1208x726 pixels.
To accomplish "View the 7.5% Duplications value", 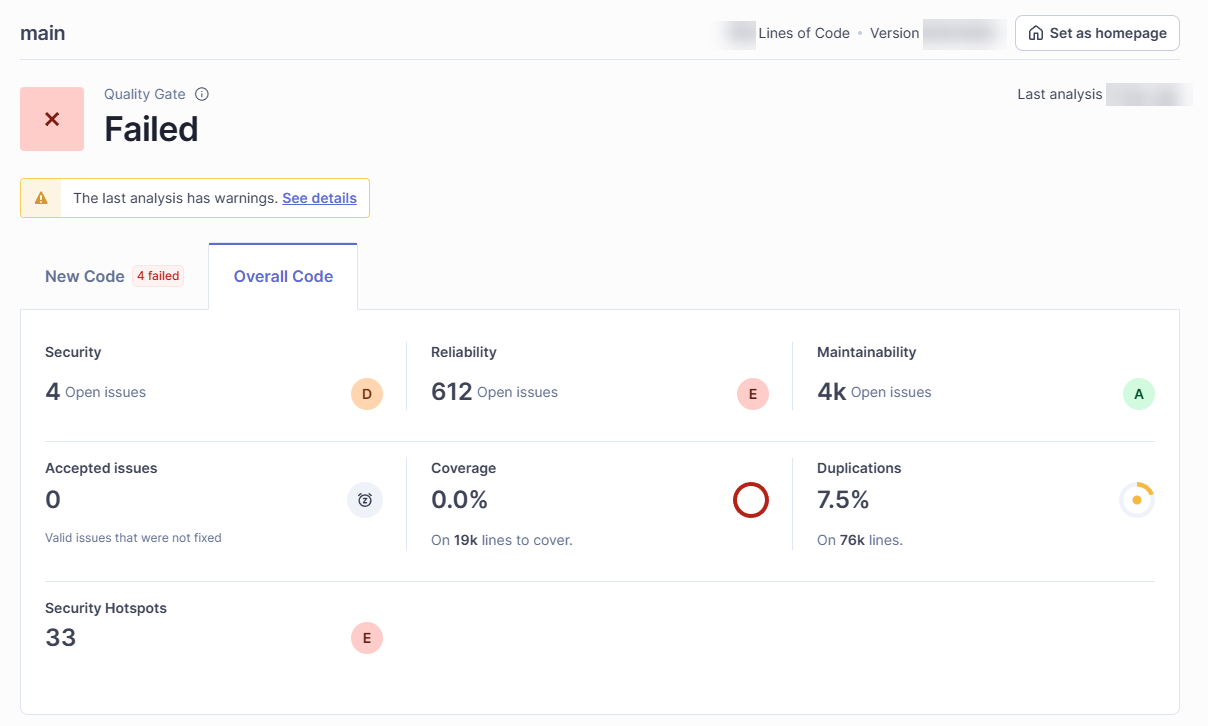I will point(843,499).
